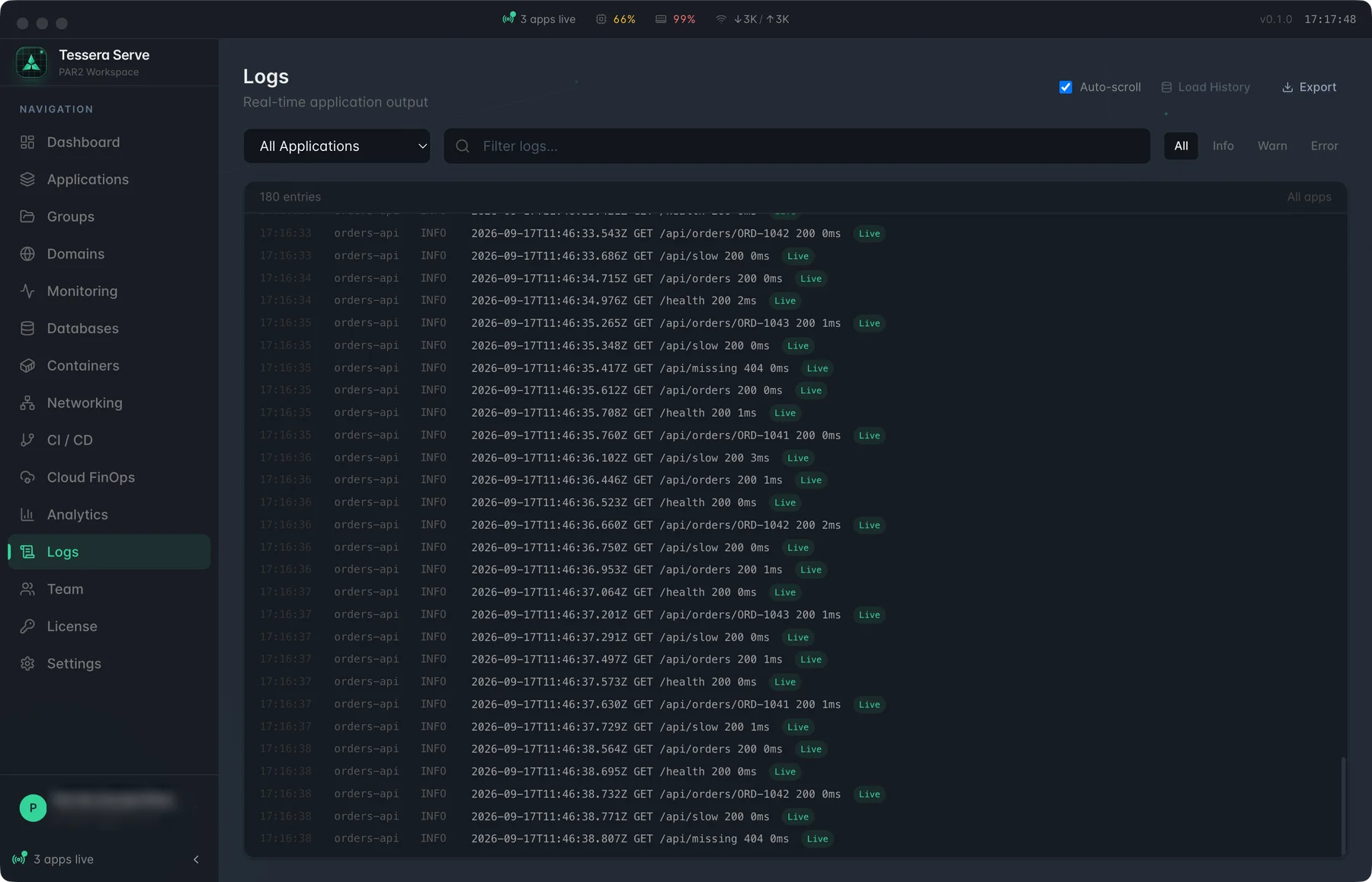Click the Logs scroll icon
The width and height of the screenshot is (1372, 882).
(27, 552)
